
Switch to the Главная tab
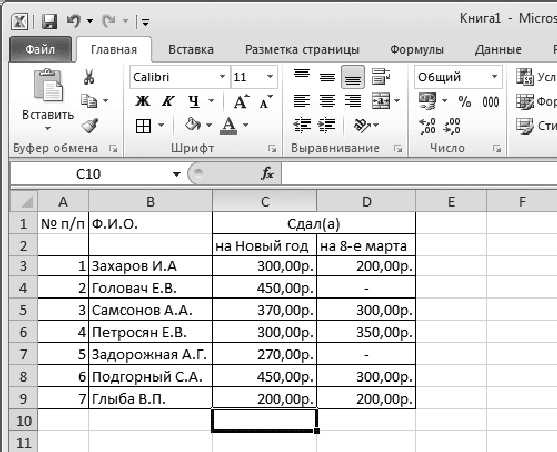(x=114, y=50)
